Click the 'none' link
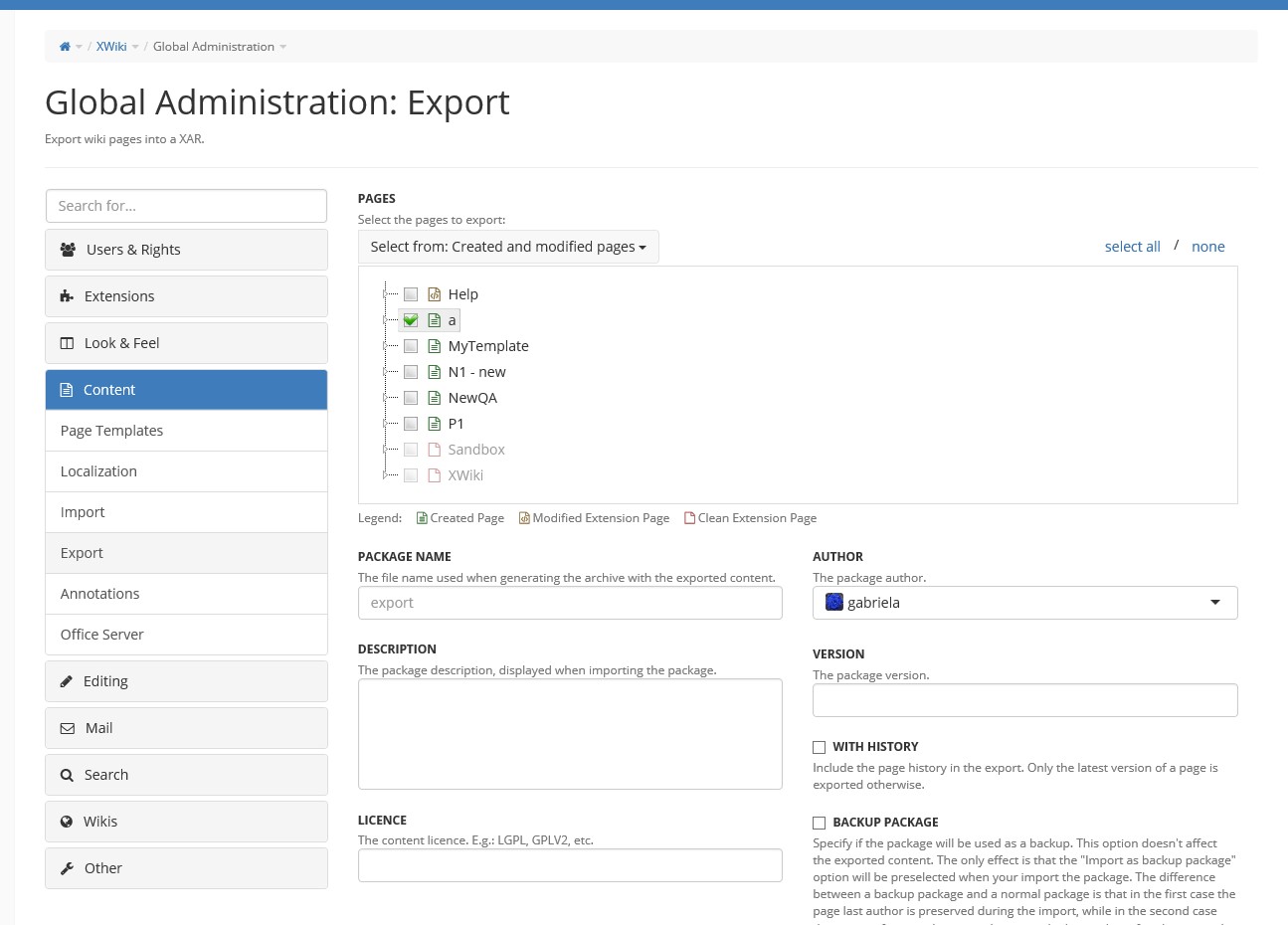Screen dimensions: 1288x925 (1208, 247)
